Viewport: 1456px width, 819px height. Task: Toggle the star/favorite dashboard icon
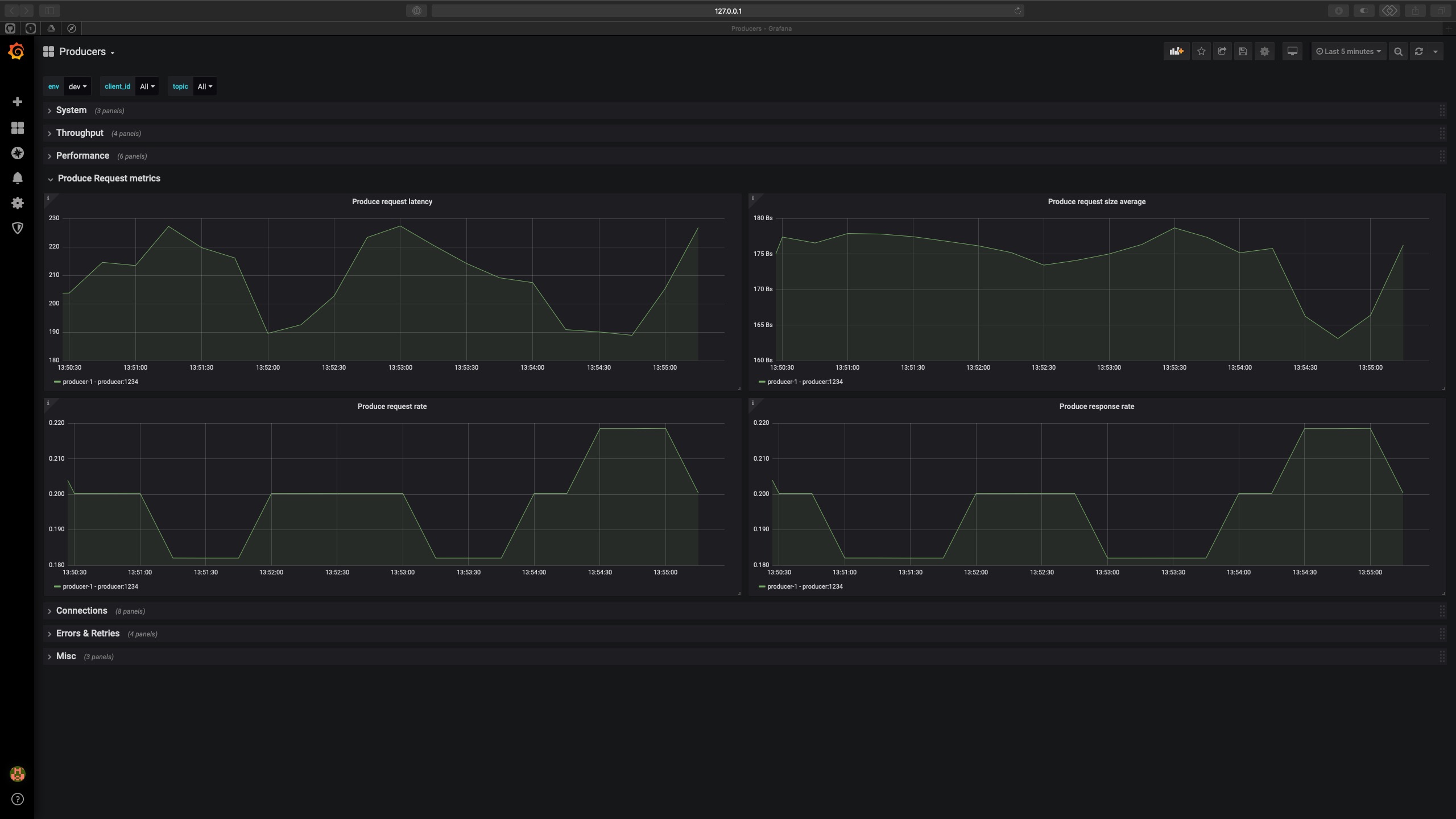pos(1201,51)
